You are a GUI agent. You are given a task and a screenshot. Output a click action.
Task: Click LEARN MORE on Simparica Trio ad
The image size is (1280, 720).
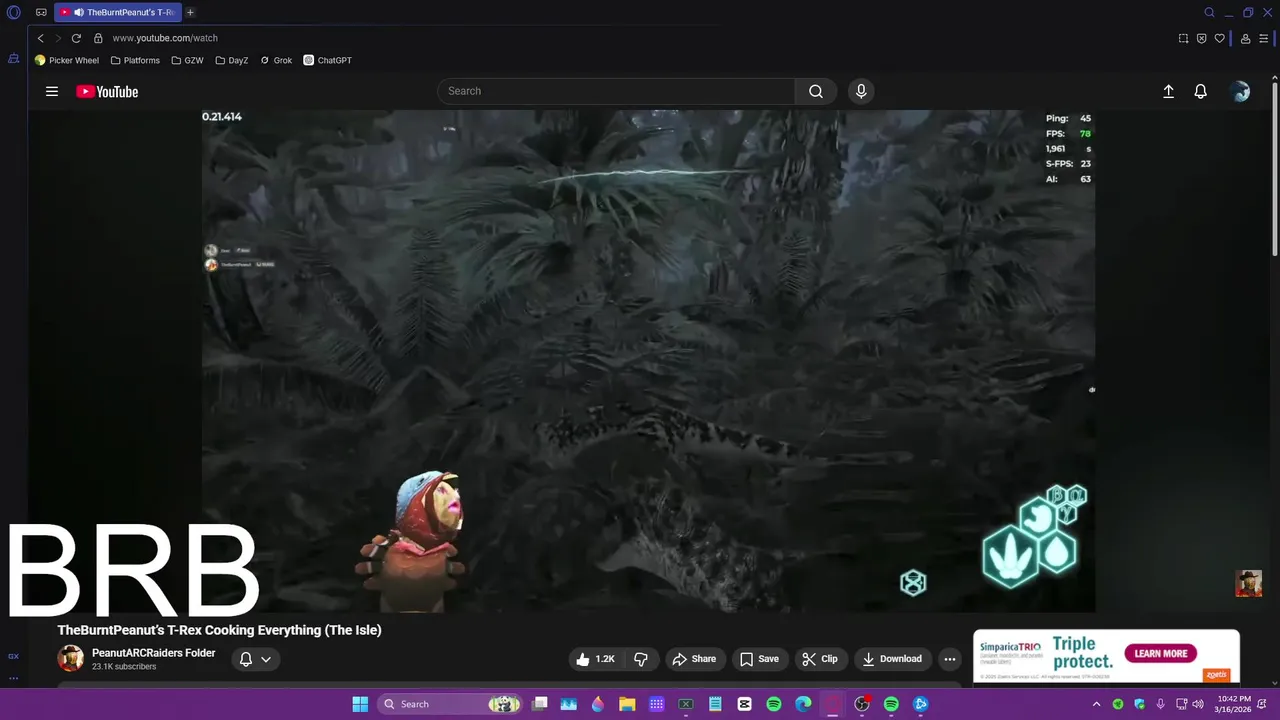(x=1161, y=653)
